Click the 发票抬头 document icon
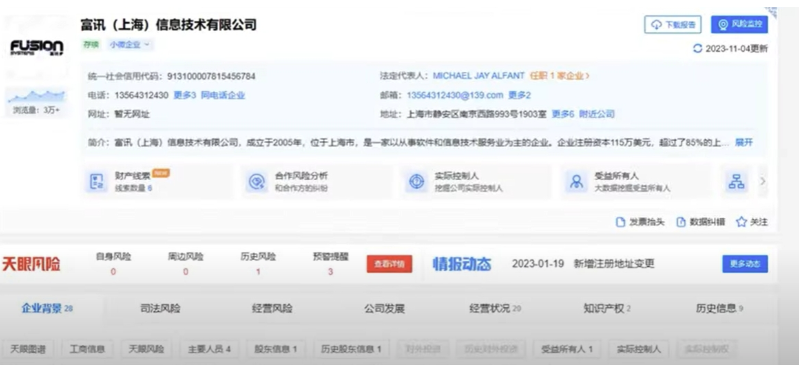Image resolution: width=799 pixels, height=365 pixels. click(620, 222)
